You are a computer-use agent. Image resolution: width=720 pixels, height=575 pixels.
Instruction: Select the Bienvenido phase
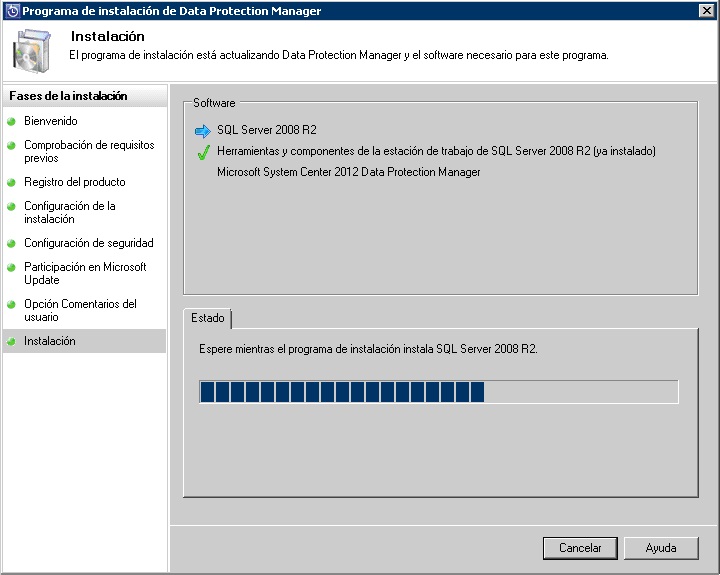(x=51, y=121)
